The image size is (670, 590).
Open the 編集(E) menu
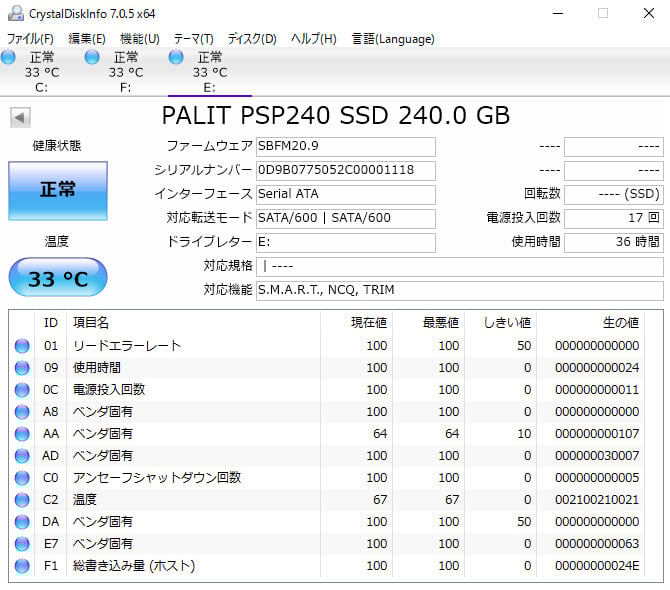87,39
